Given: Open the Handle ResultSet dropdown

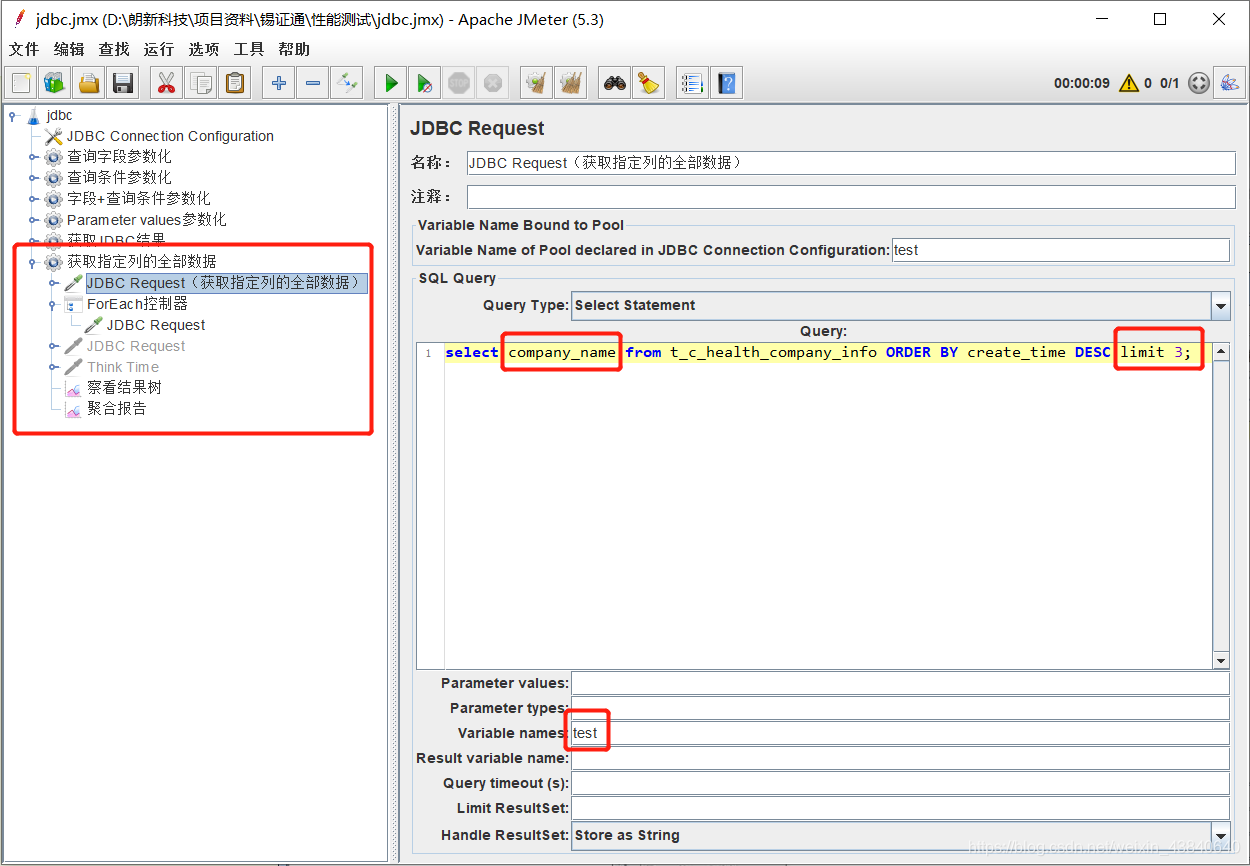Looking at the screenshot, I should tap(1220, 835).
